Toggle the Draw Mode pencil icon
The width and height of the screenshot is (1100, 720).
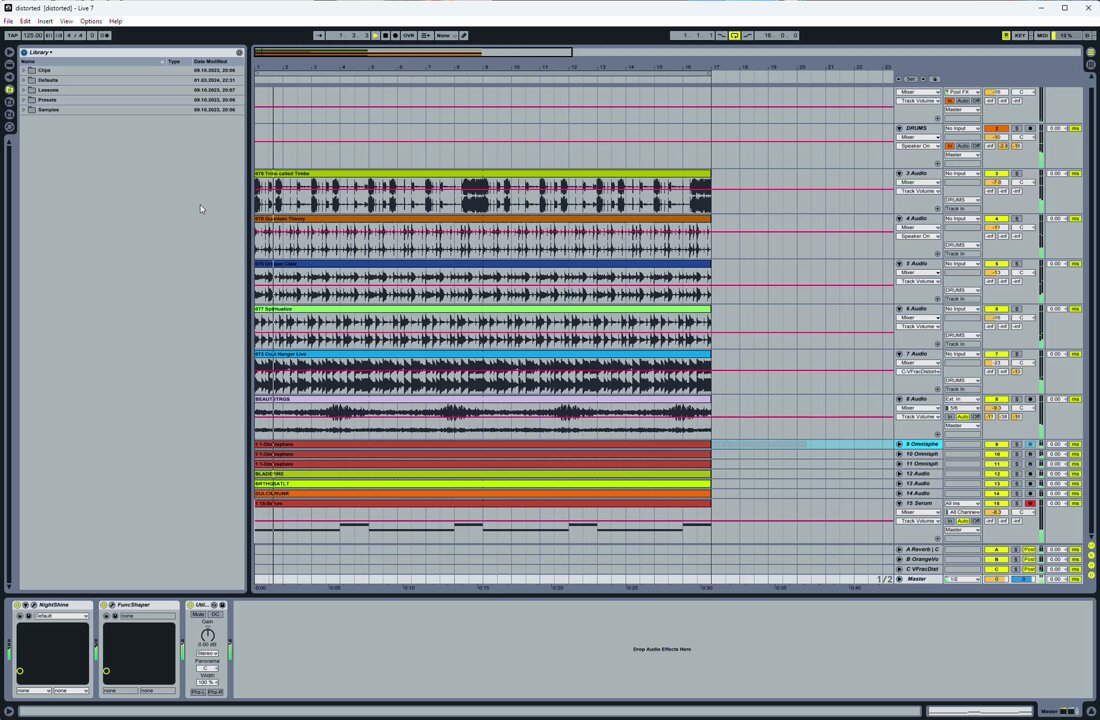464,35
